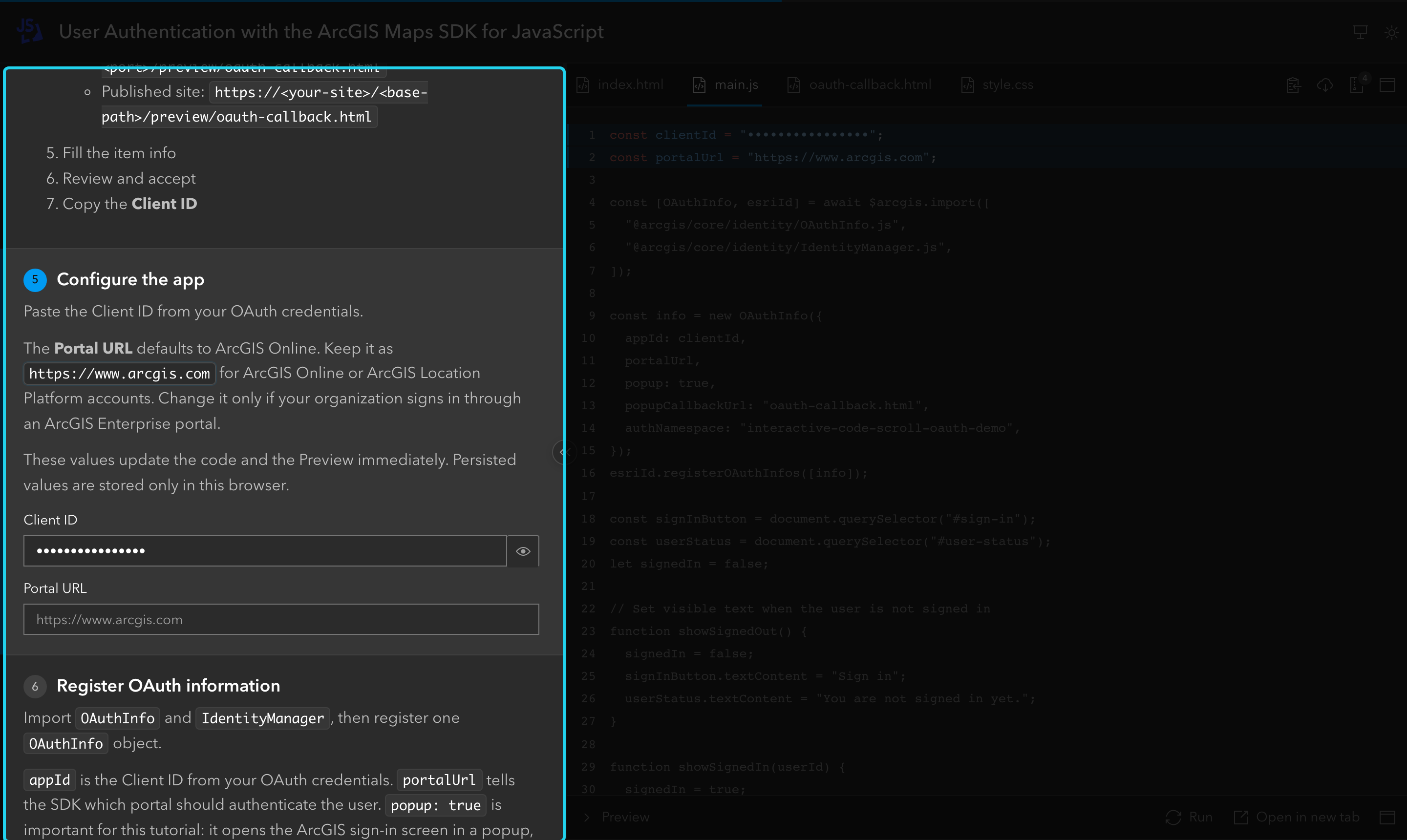
Task: Click the presentation mode screen icon
Action: (x=1360, y=32)
